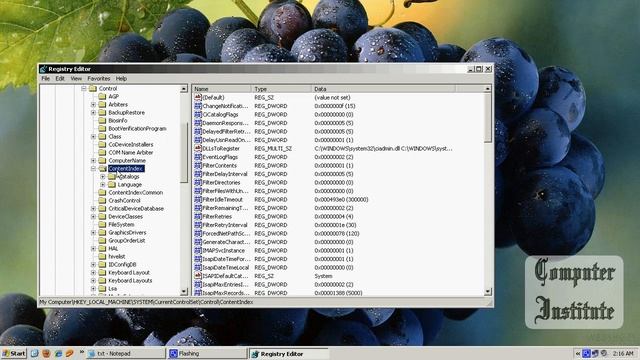The image size is (640, 360).
Task: Select the DLLsToRegister multi-string icon
Action: [x=198, y=149]
